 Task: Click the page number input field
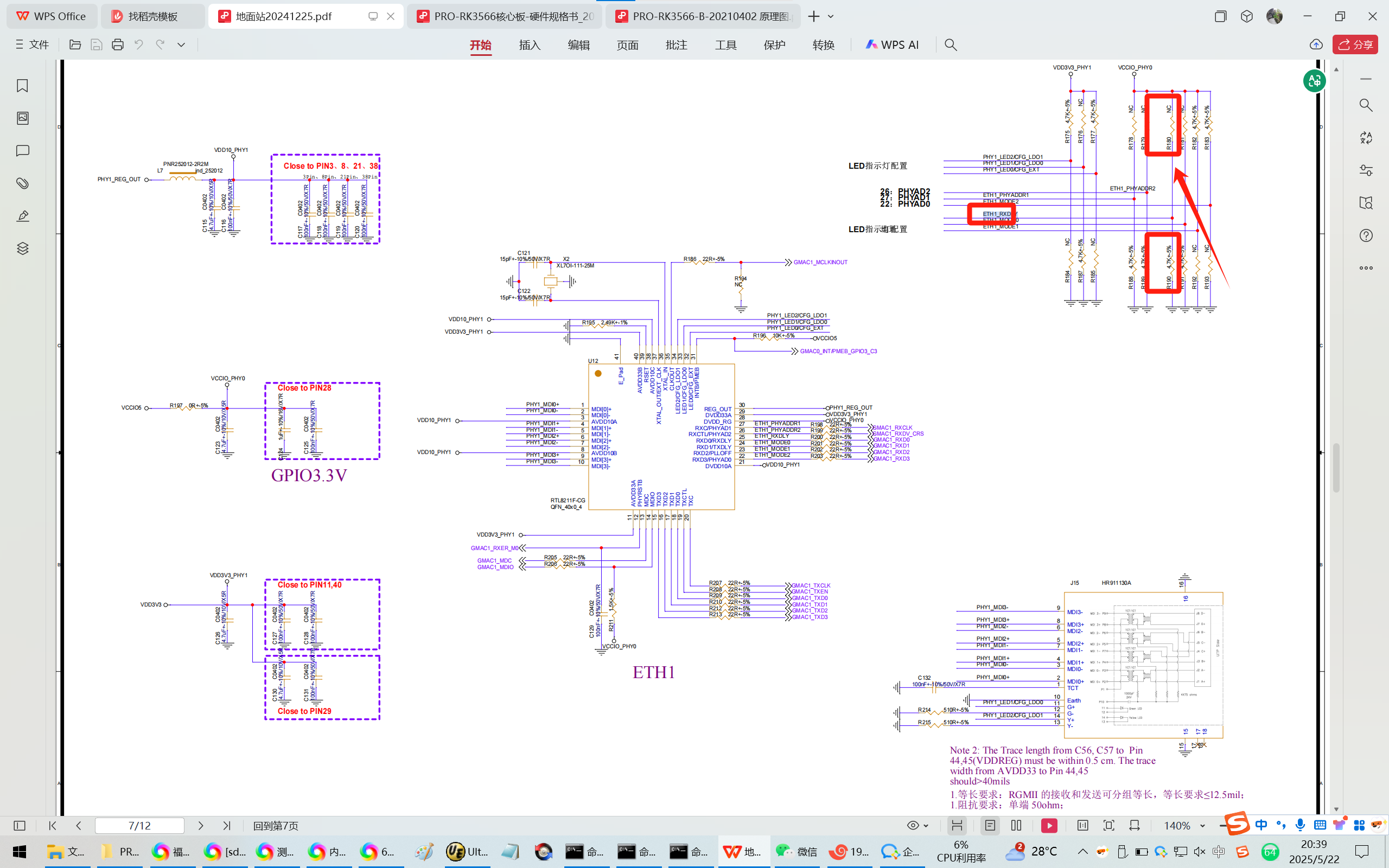[x=139, y=826]
